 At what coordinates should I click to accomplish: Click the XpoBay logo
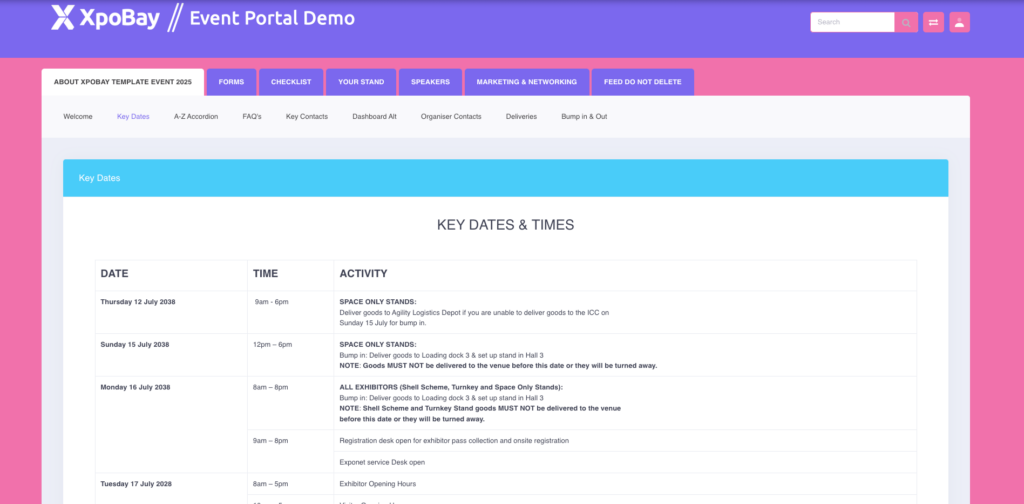[x=106, y=18]
